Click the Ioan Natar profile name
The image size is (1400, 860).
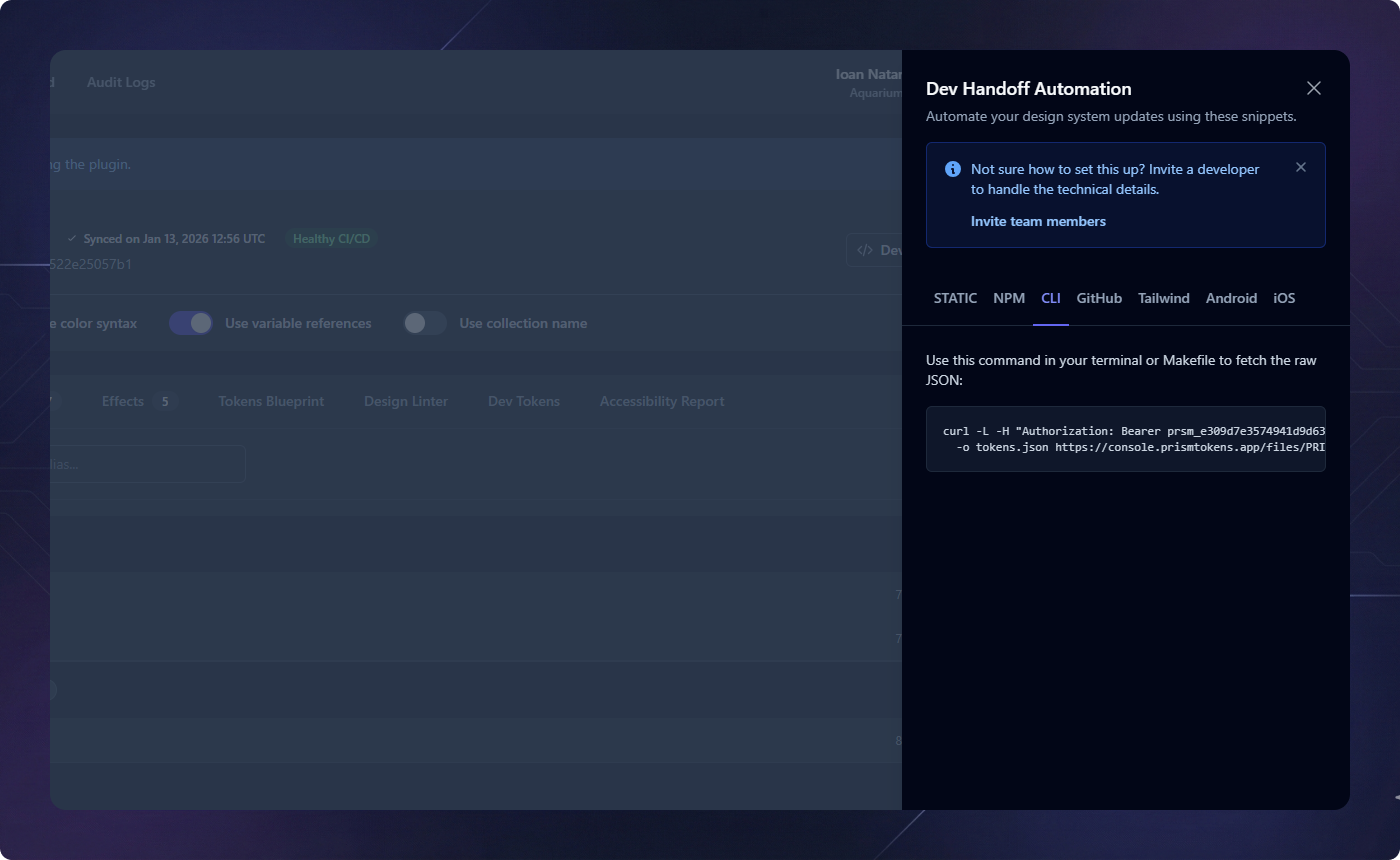pos(869,74)
